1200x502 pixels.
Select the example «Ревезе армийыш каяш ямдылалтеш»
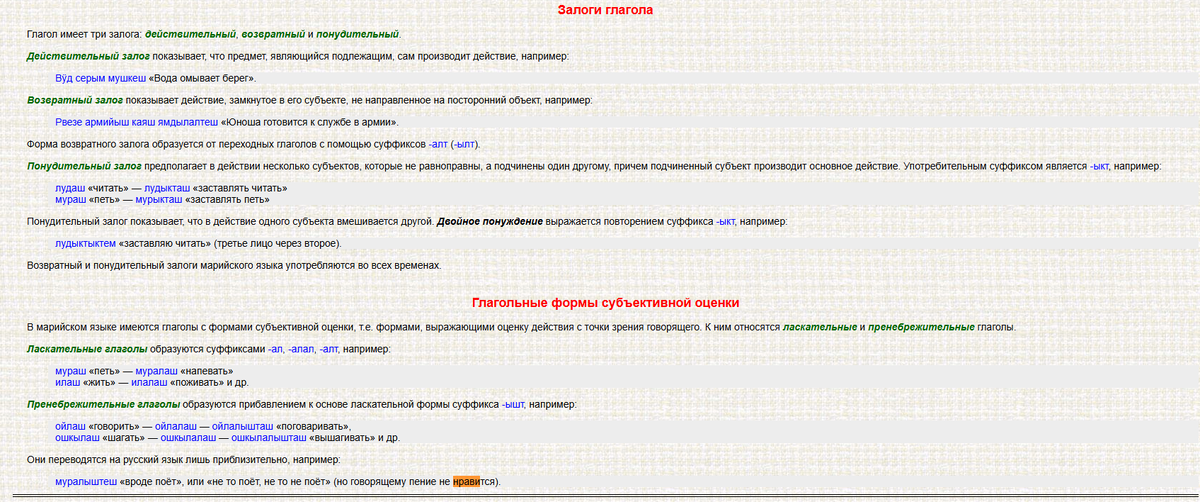[136, 122]
